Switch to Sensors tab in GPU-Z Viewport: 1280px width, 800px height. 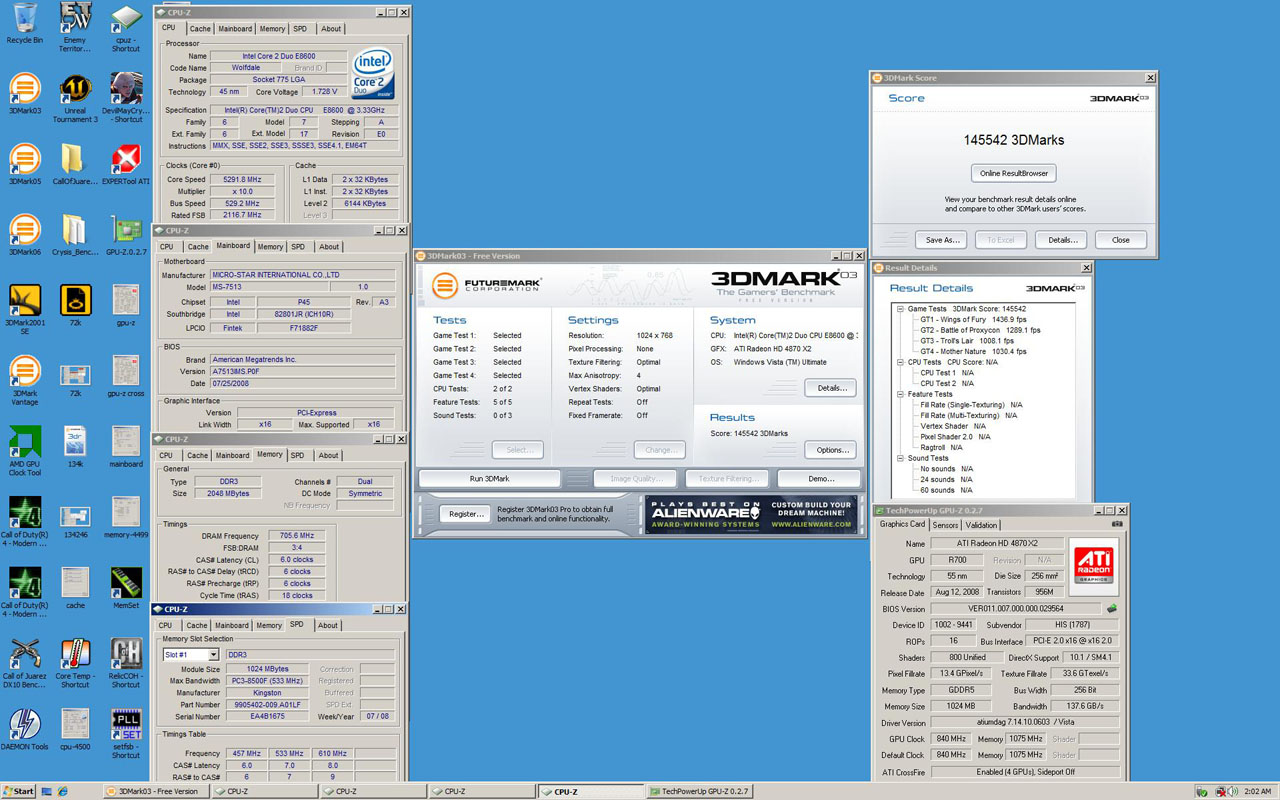(x=945, y=524)
